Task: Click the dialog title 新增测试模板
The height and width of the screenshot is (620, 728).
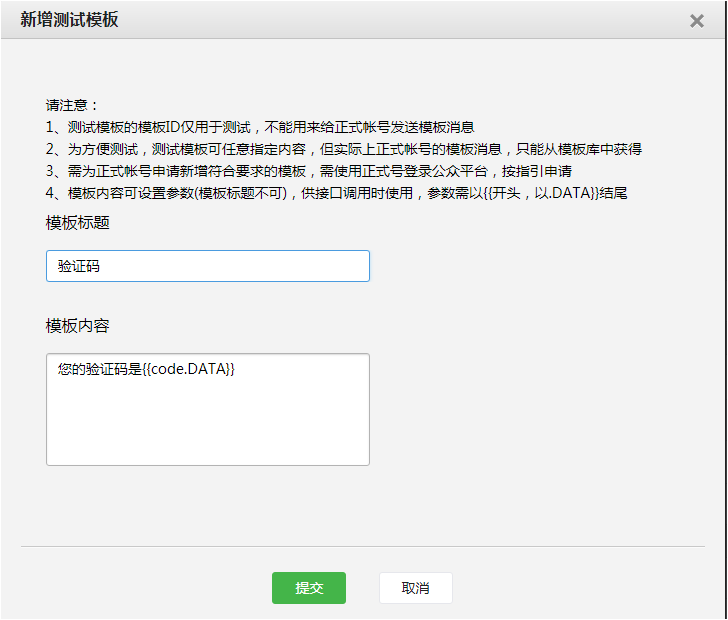Action: pyautogui.click(x=69, y=20)
